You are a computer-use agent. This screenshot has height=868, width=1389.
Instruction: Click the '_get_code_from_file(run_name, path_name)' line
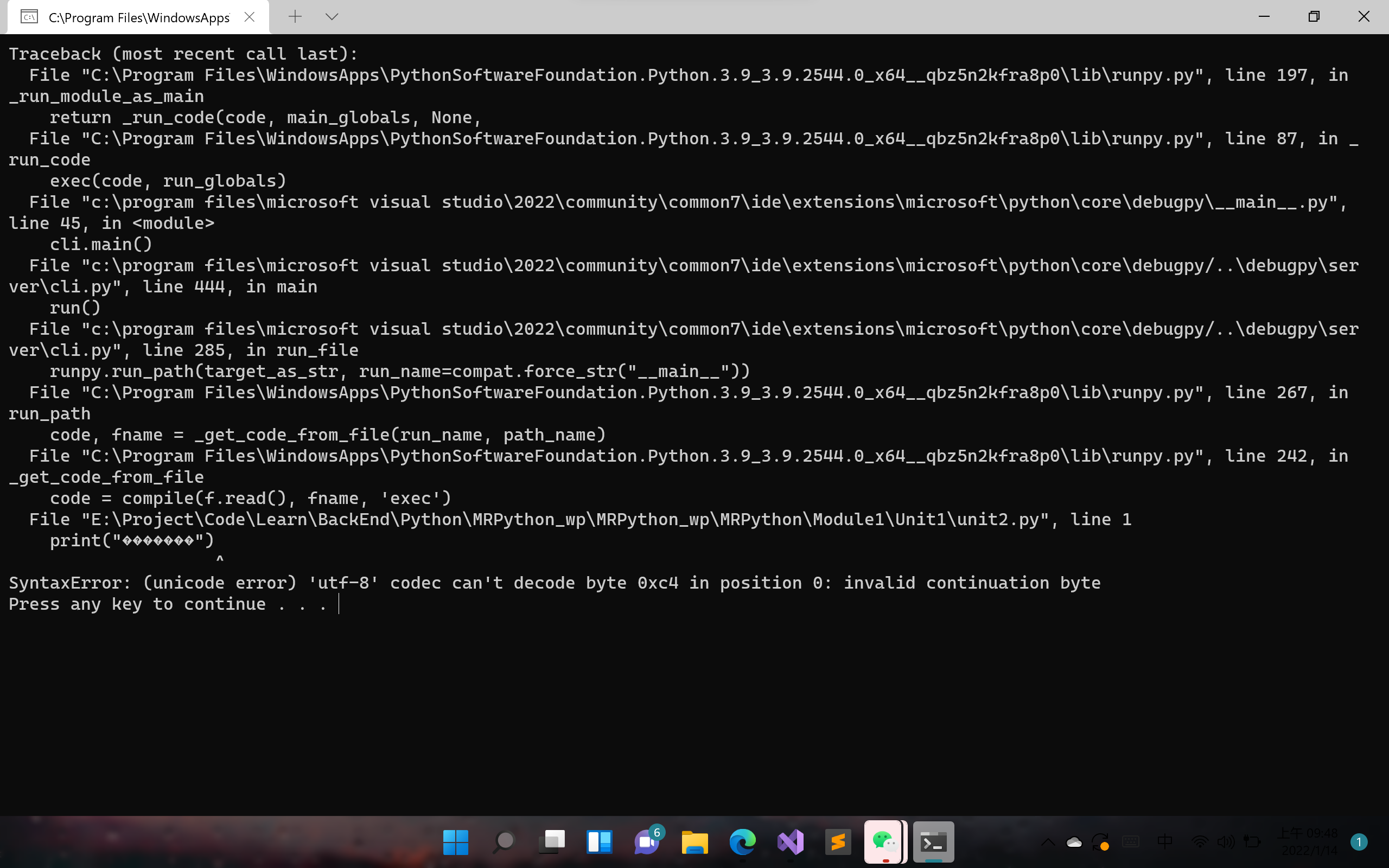coord(328,435)
